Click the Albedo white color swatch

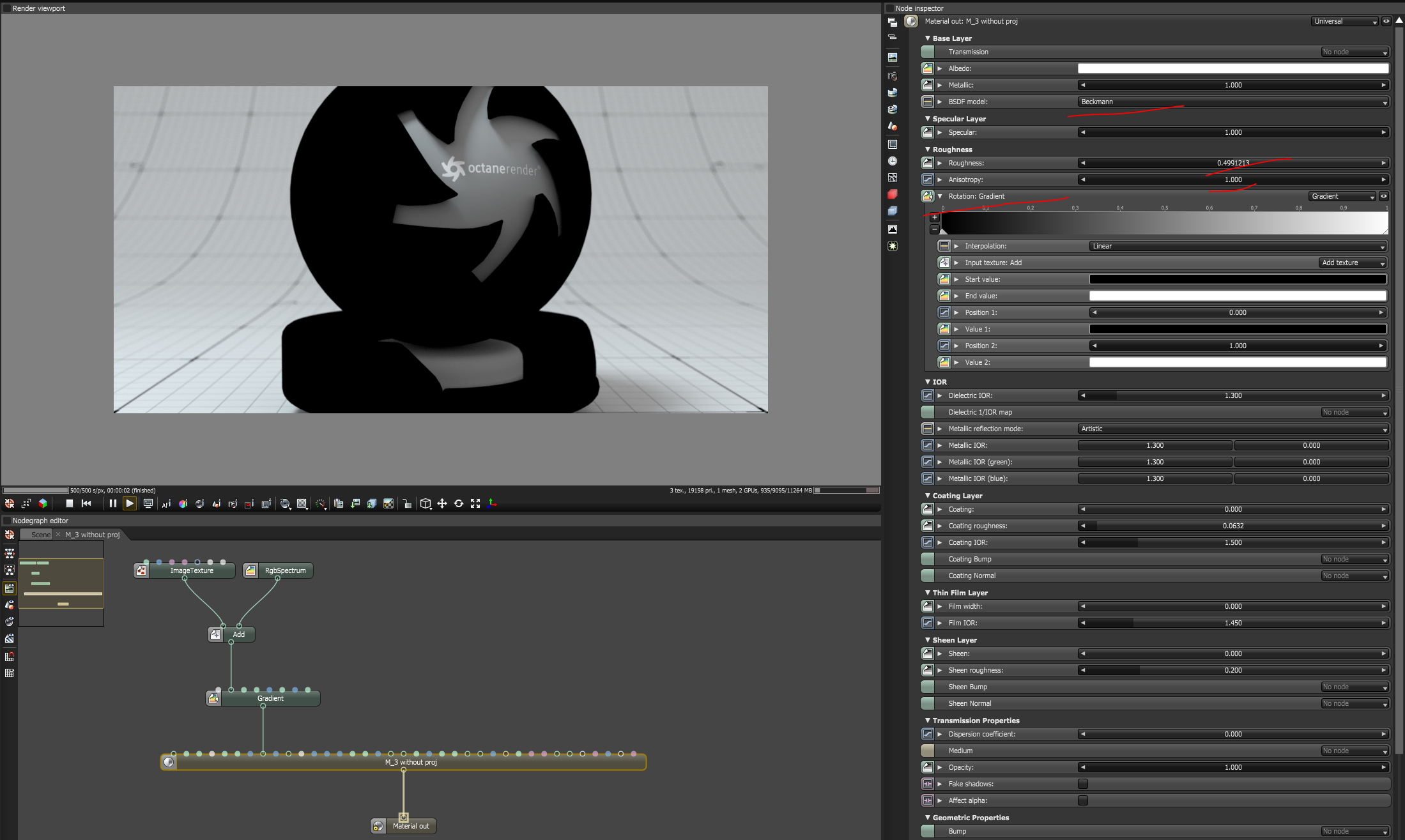click(x=1232, y=68)
